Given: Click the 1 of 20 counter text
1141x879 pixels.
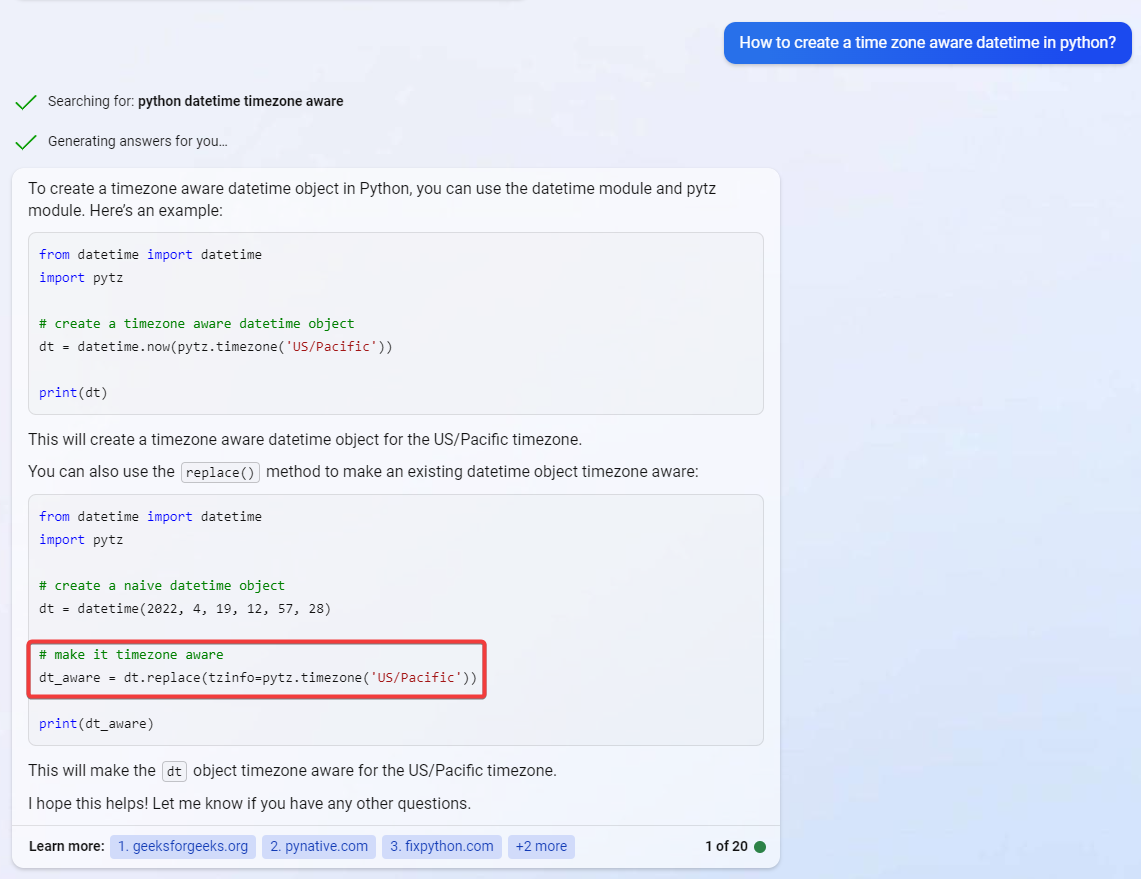Looking at the screenshot, I should 726,846.
